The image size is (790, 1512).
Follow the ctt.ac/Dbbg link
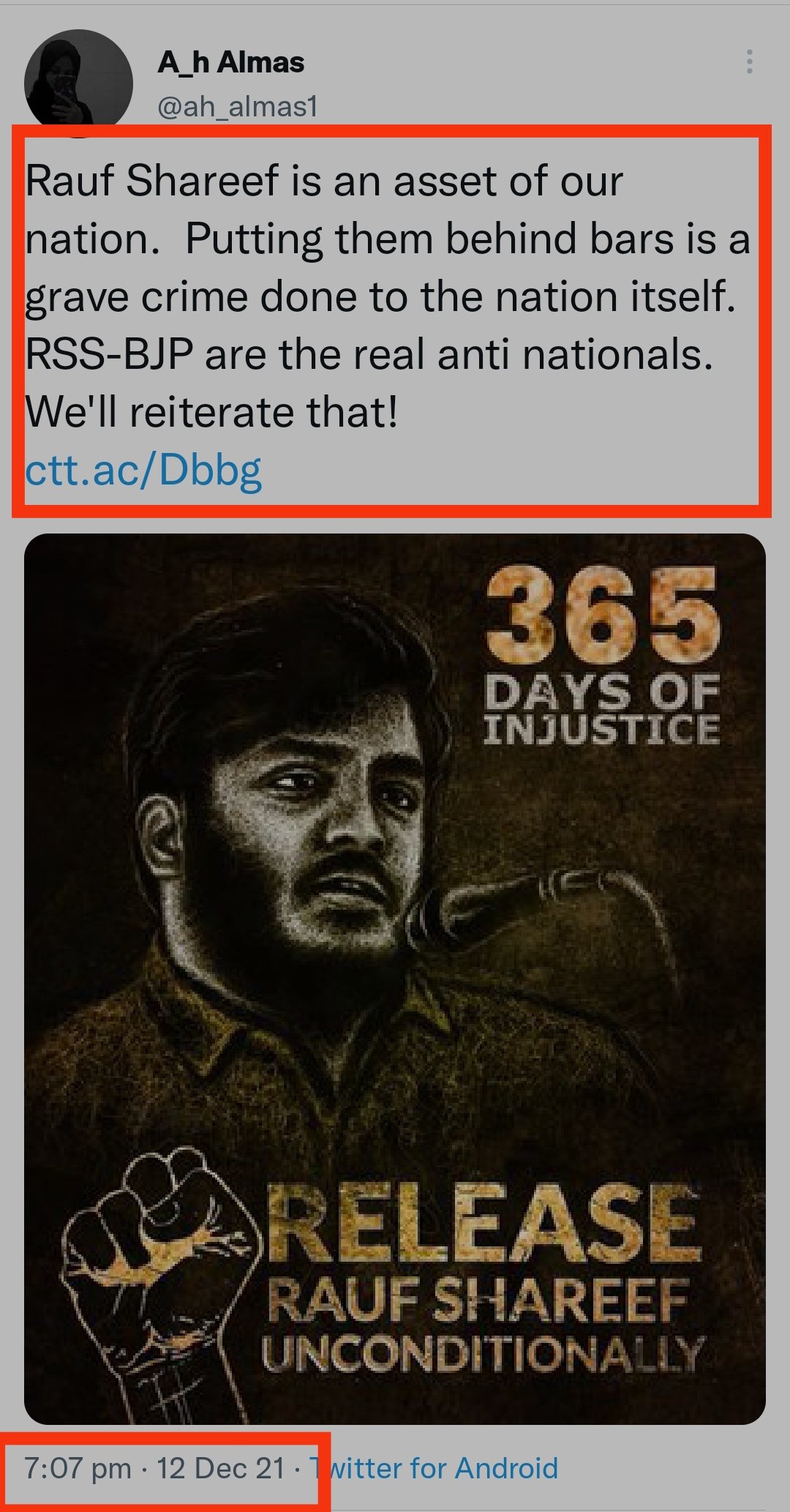[x=143, y=470]
